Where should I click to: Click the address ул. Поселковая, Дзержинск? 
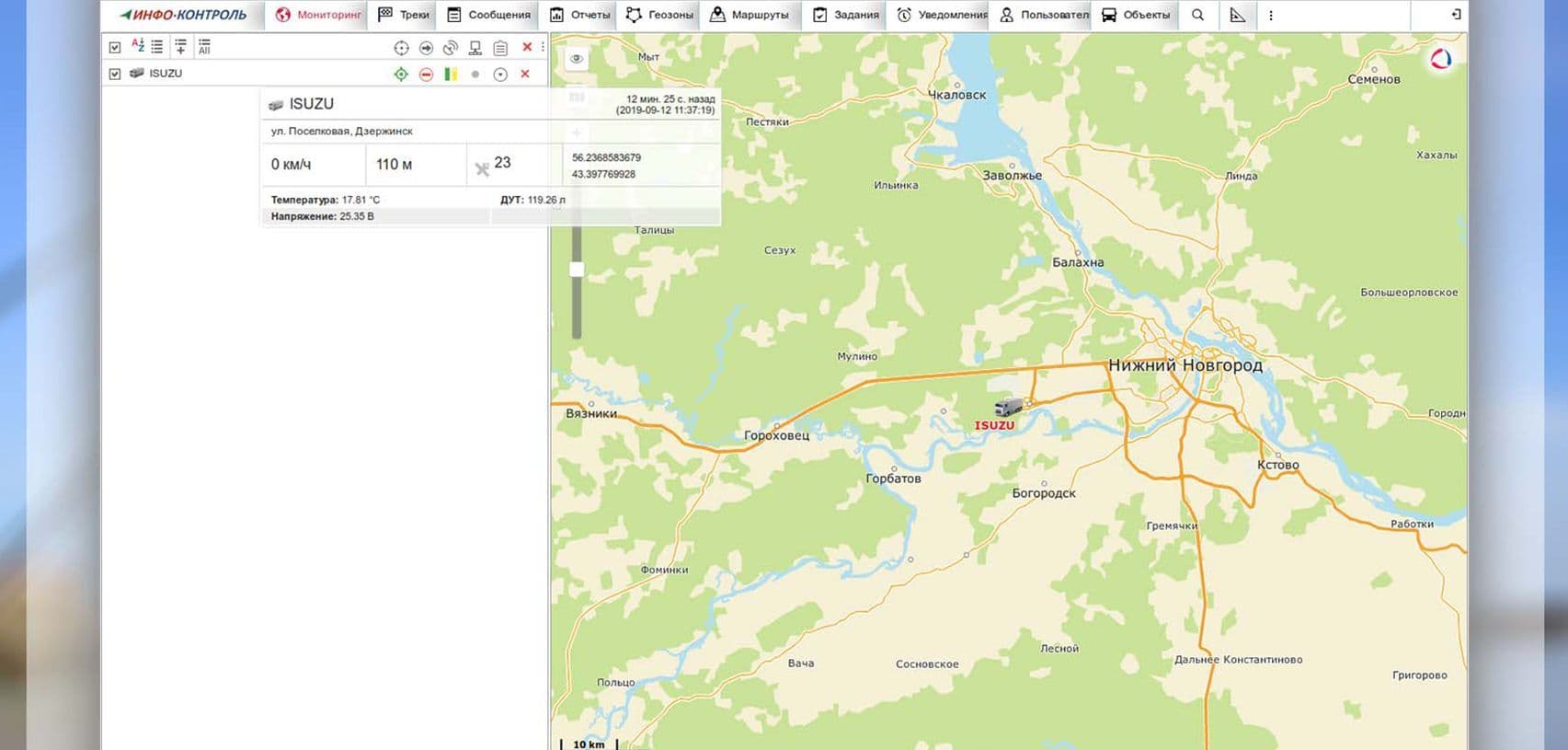pos(341,132)
